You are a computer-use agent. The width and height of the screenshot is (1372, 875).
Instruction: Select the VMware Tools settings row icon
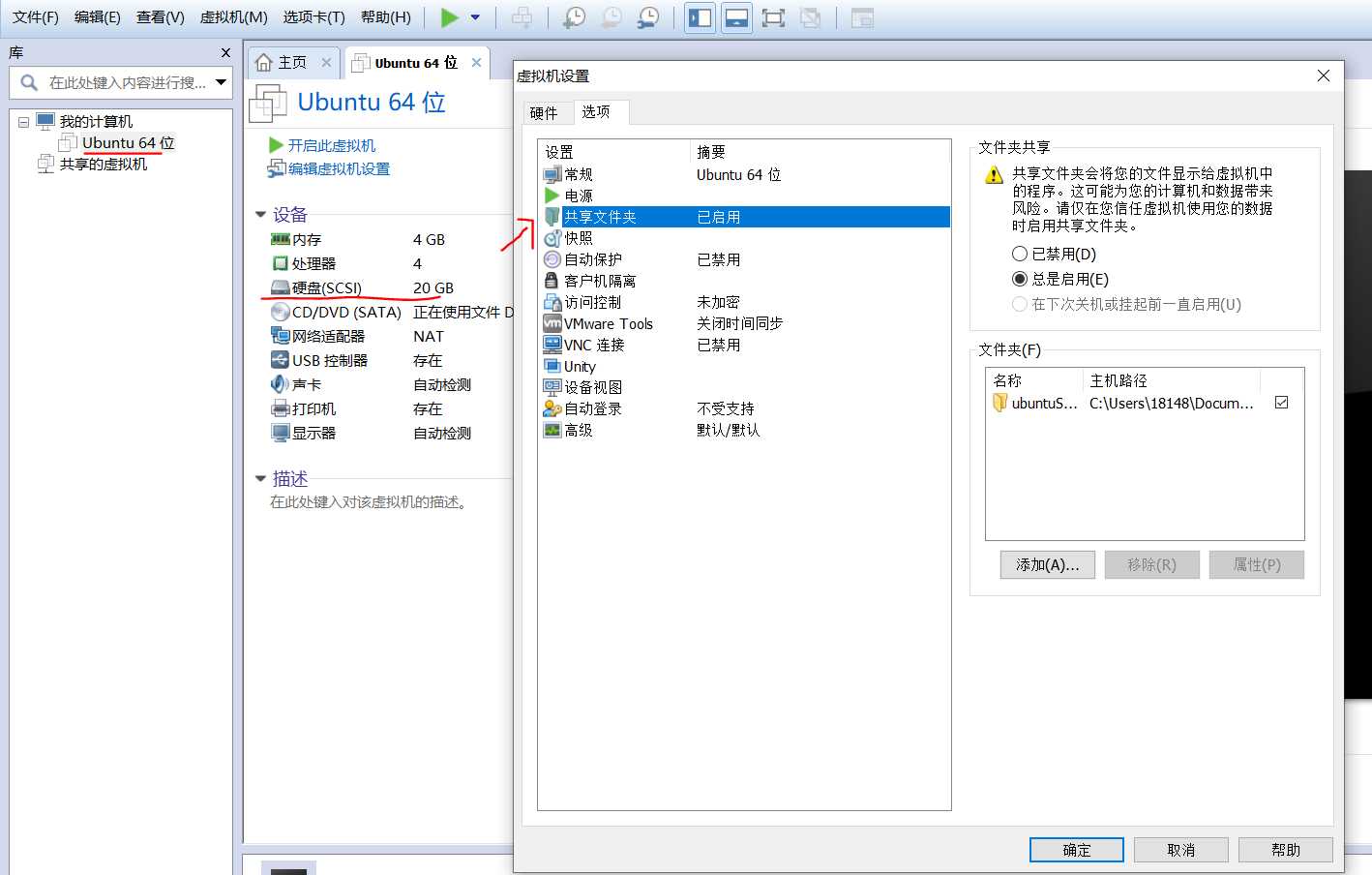click(552, 323)
